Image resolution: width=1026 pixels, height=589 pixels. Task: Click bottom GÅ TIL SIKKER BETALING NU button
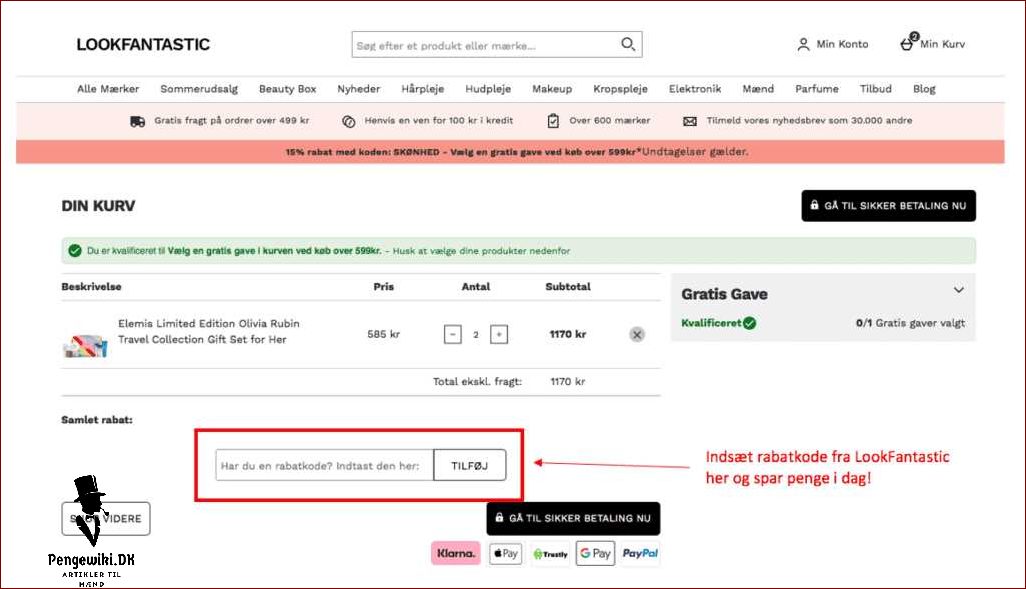(573, 518)
